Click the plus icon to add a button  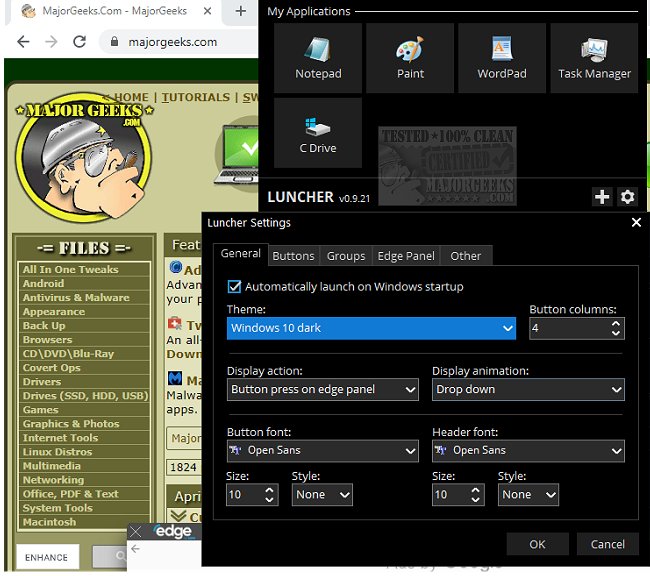point(602,197)
